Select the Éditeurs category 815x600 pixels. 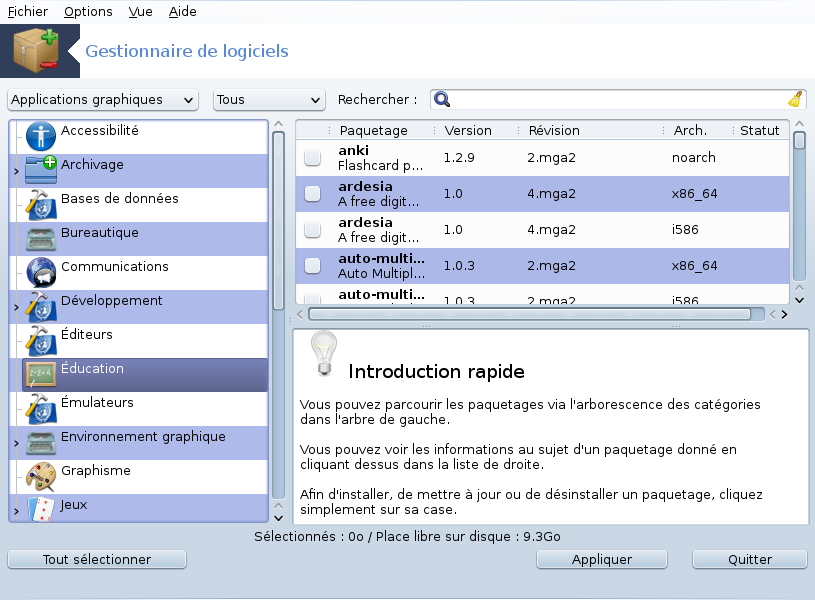[x=138, y=341]
